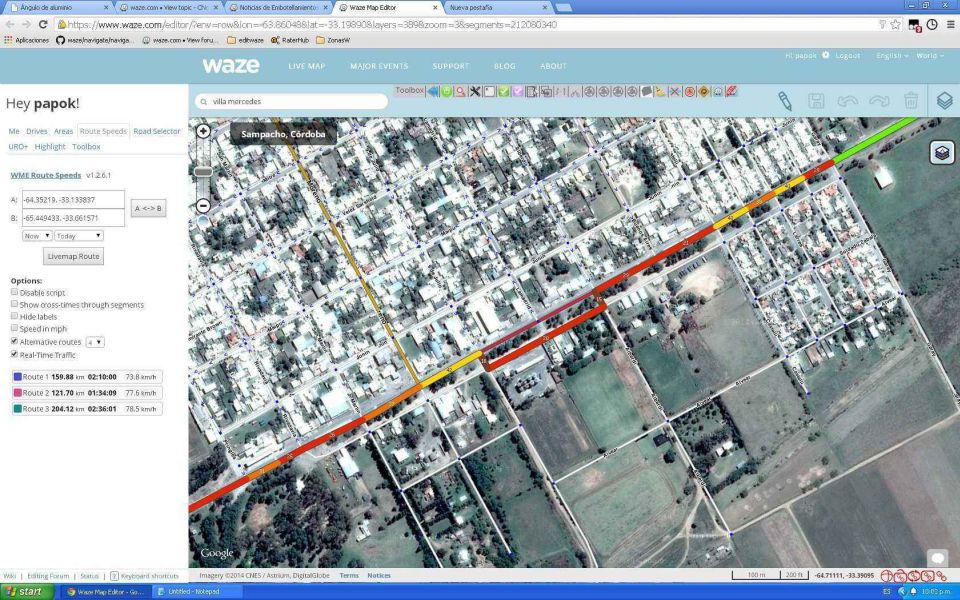Click the green checkmark Toolbox icon
This screenshot has height=600, width=960.
point(504,92)
